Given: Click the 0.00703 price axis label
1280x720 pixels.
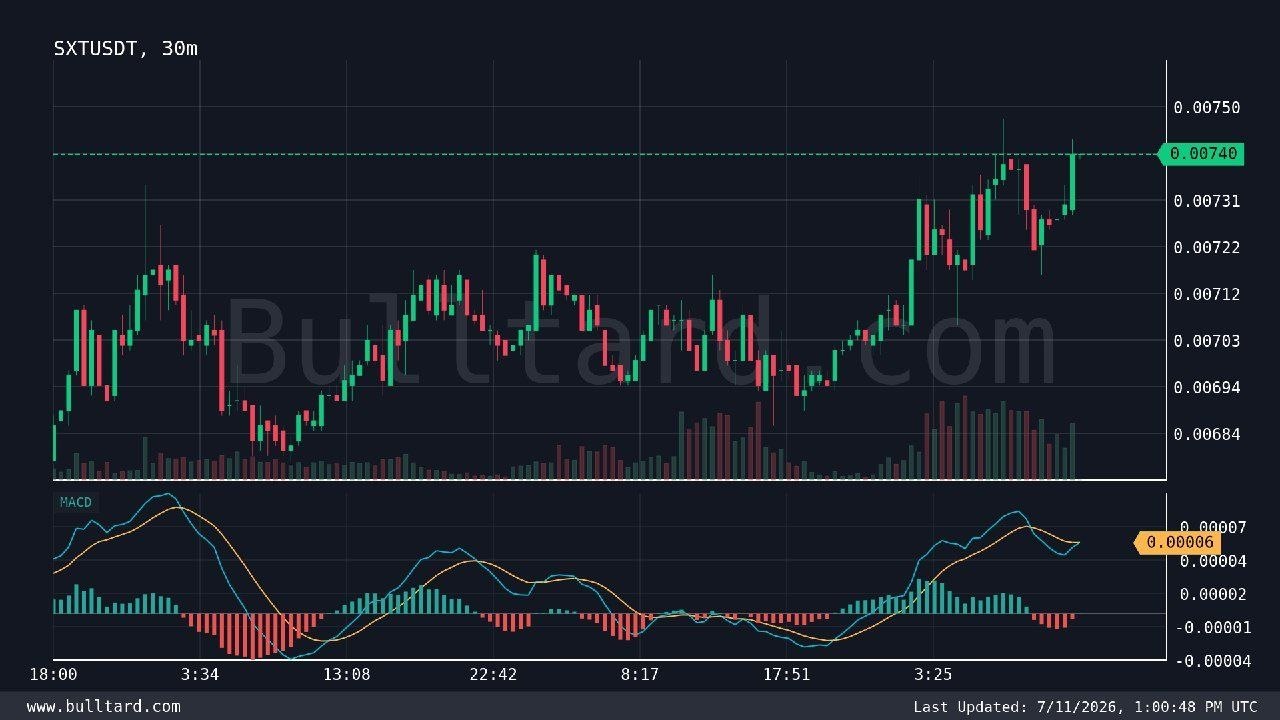Looking at the screenshot, I should (1207, 341).
